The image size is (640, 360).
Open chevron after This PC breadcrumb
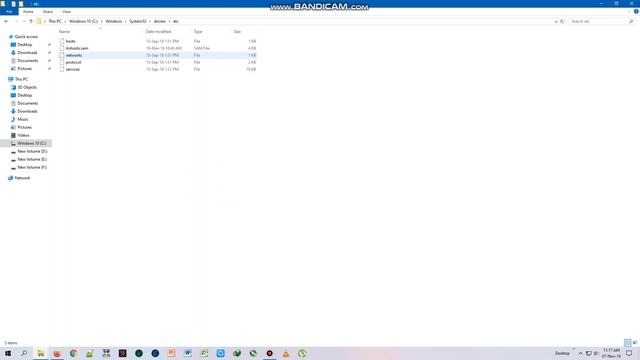(x=65, y=21)
